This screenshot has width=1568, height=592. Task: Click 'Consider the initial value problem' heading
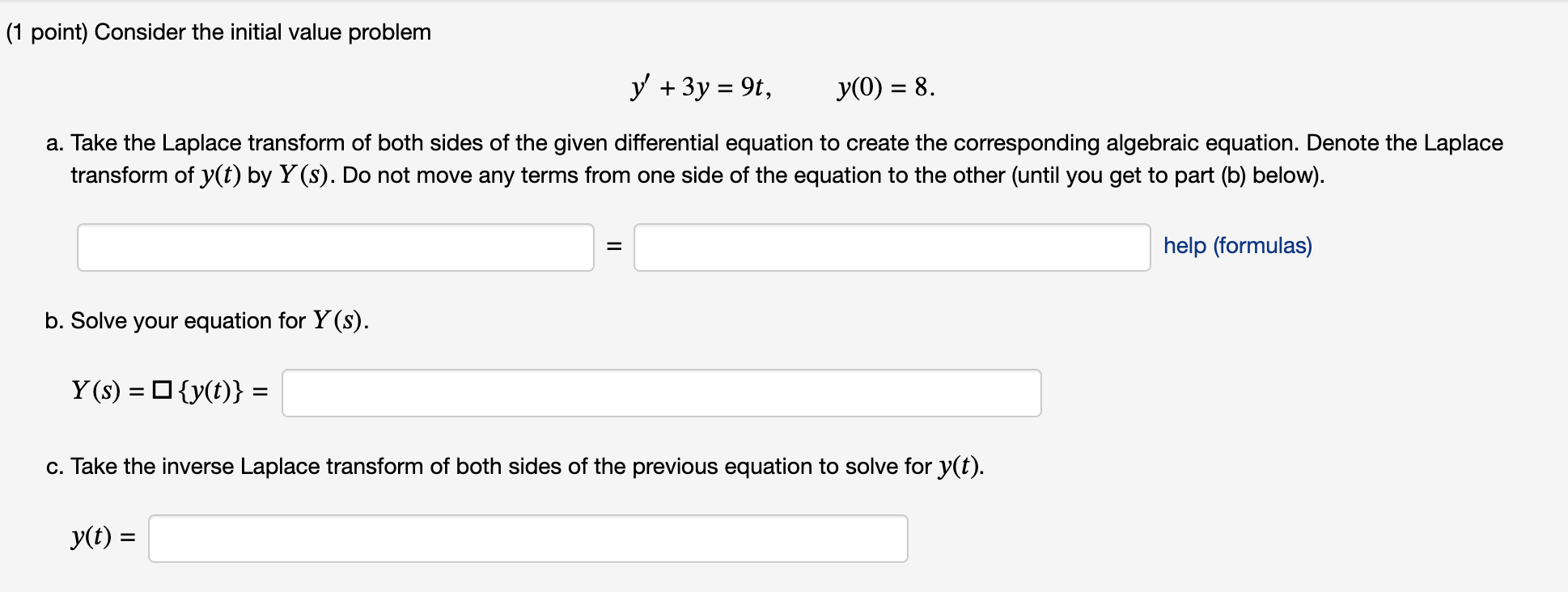[x=263, y=32]
